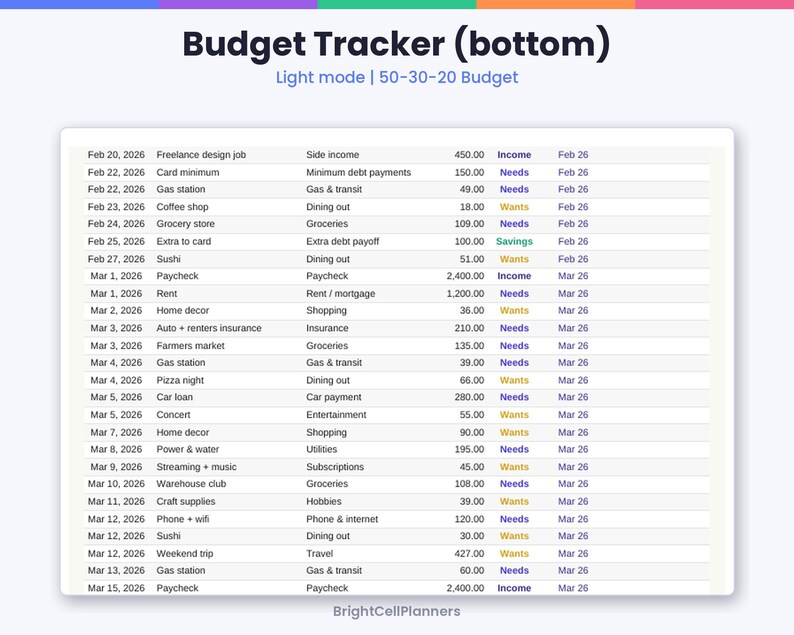The height and width of the screenshot is (635, 794).
Task: Select the 1,200.00 amount cell
Action: [x=465, y=294]
